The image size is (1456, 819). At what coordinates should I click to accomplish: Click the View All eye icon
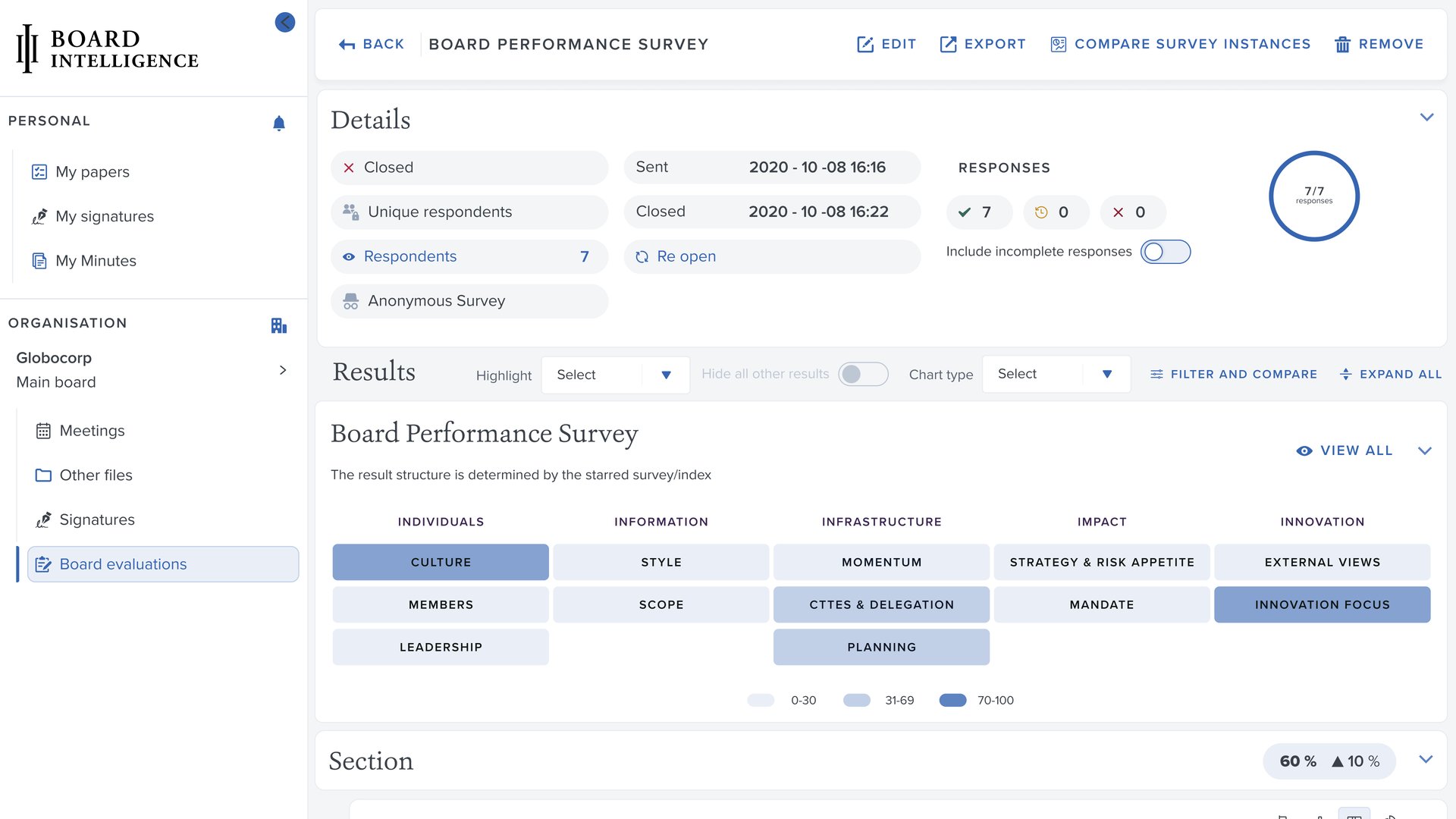(1304, 450)
